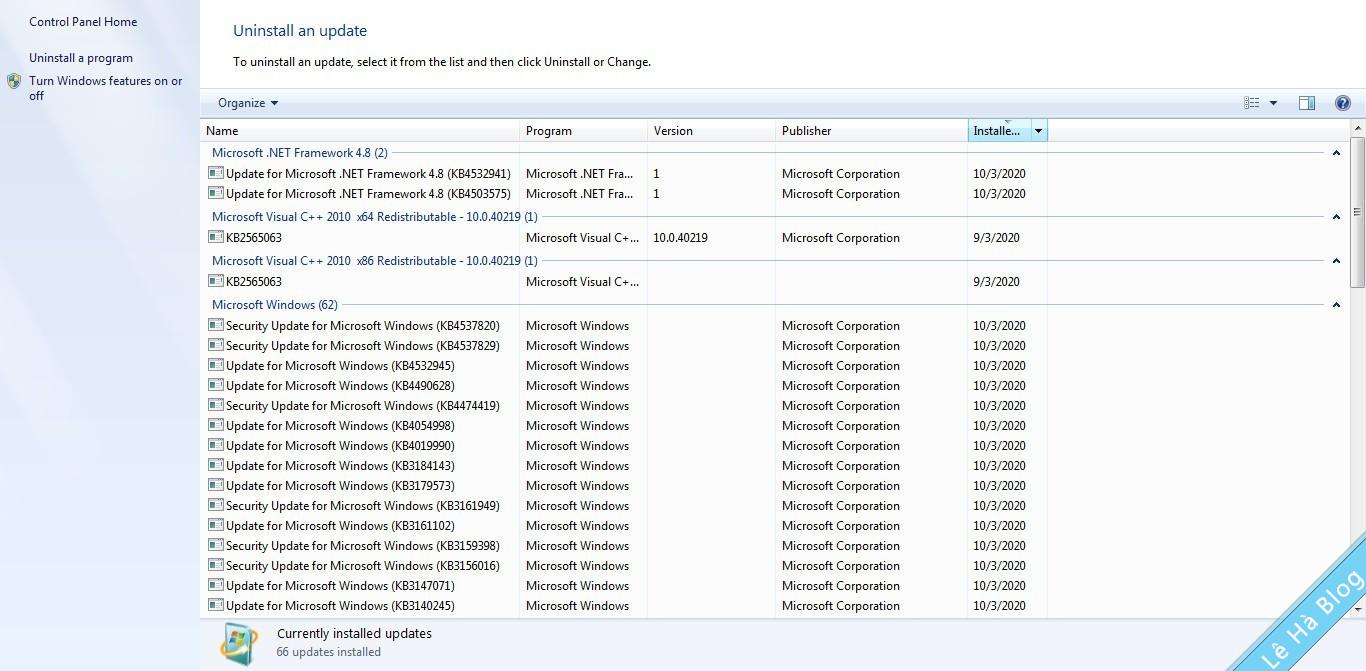Collapse the Microsoft .NET Framework 4.8 group
This screenshot has width=1366, height=671.
tap(1336, 153)
